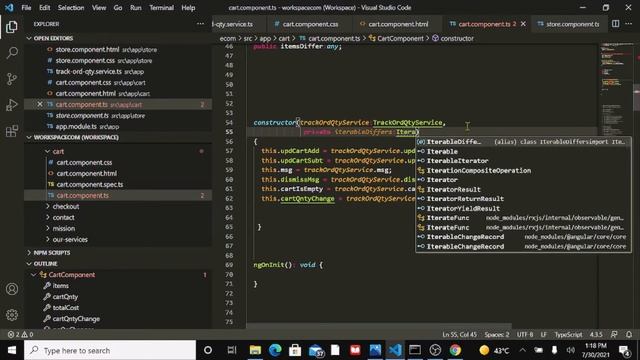Open the Explorer view in activity bar

click(x=12, y=27)
